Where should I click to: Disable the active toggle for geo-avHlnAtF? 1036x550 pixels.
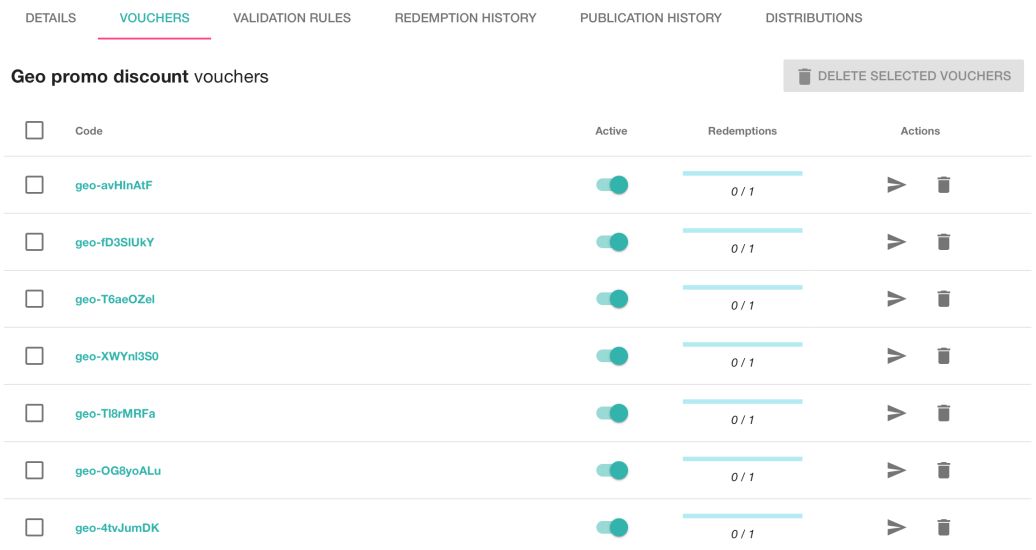[x=612, y=185]
